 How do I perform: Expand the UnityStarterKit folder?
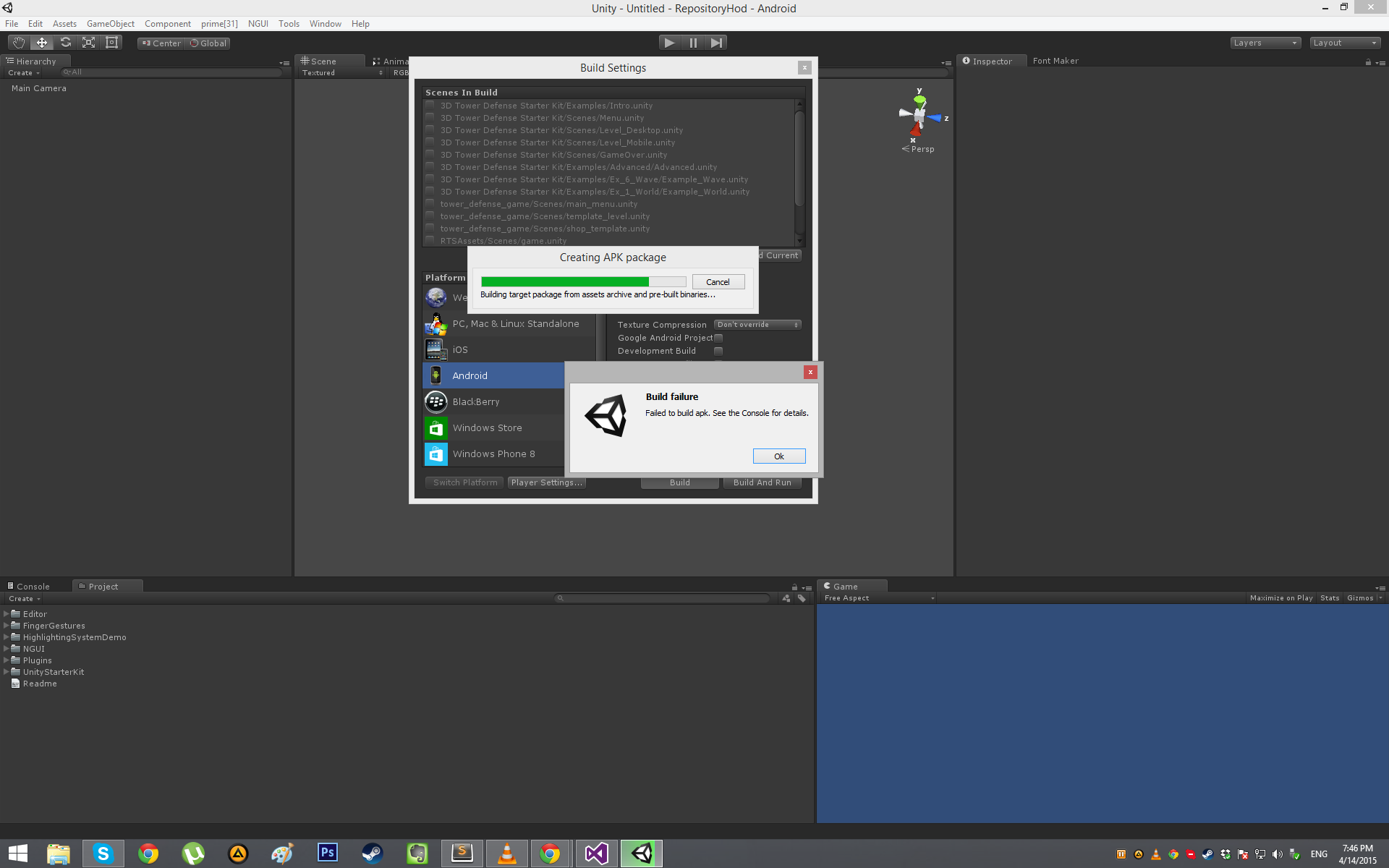(7, 672)
